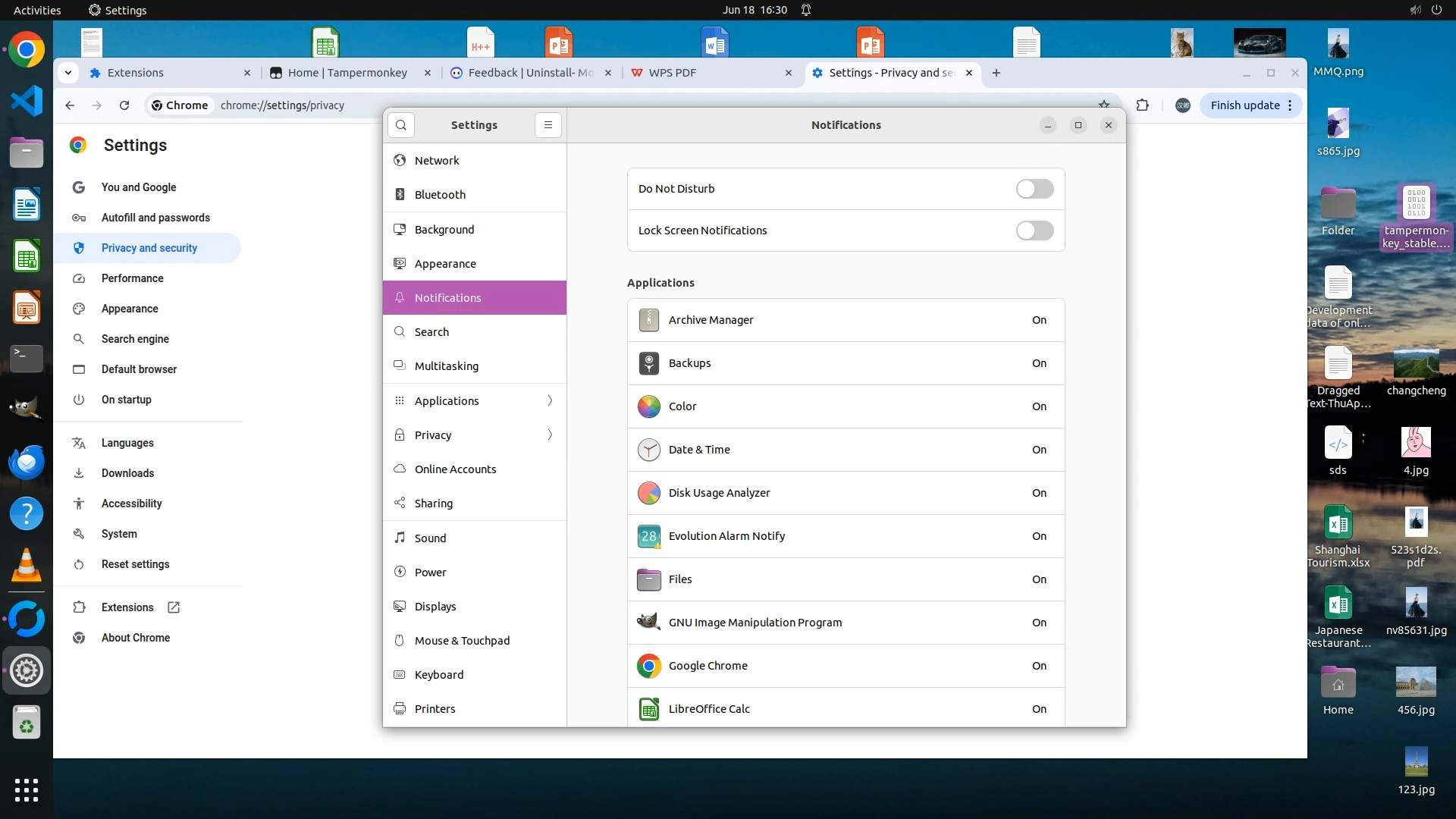Click the search icon in Settings header

pyautogui.click(x=401, y=125)
